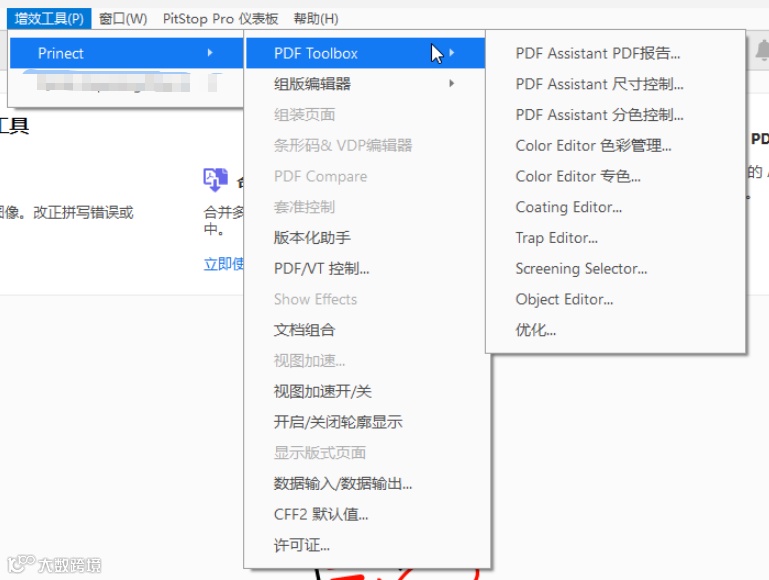Screen dimensions: 769x580
Task: Expand the Prinect submenu arrow
Action: point(210,52)
